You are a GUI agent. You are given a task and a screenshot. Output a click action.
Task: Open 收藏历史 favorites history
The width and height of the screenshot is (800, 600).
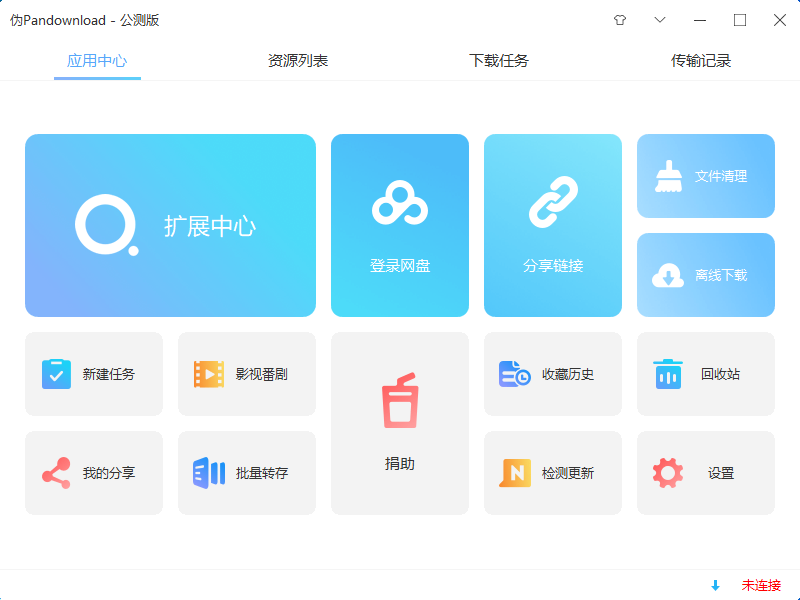tap(553, 373)
